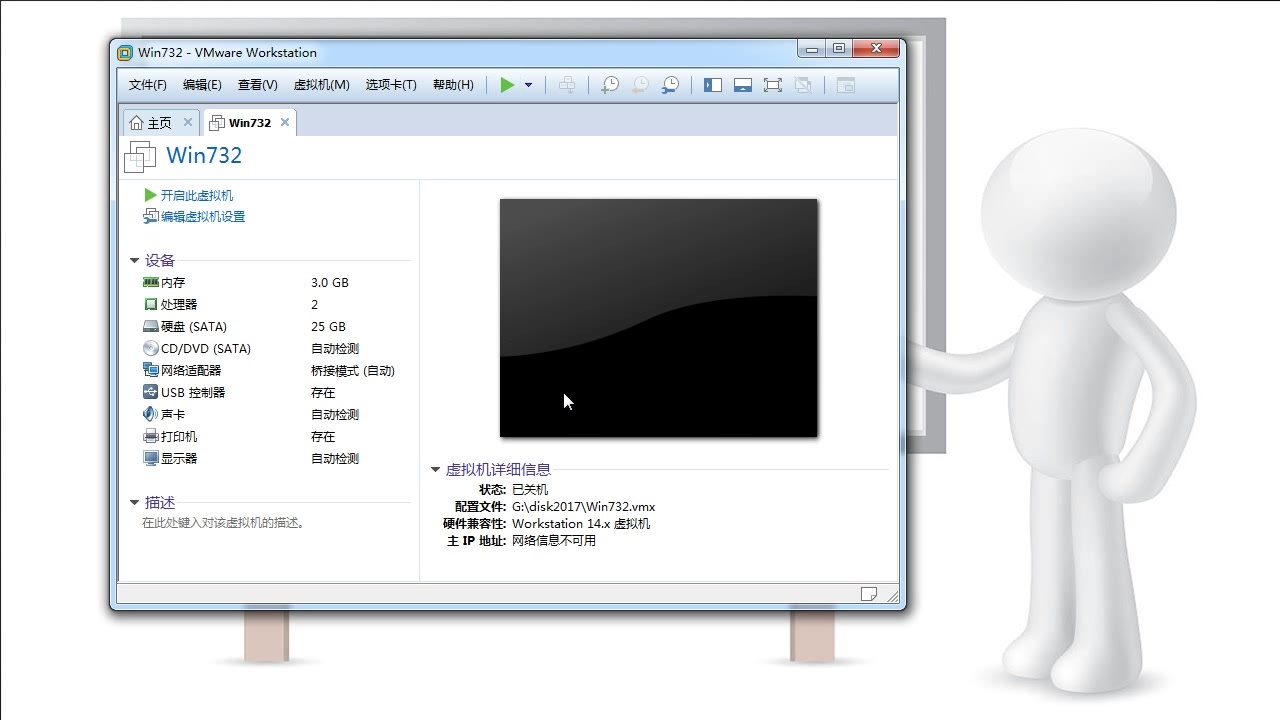Click the revert snapshot clock icon
The width and height of the screenshot is (1280, 720).
pyautogui.click(x=640, y=85)
